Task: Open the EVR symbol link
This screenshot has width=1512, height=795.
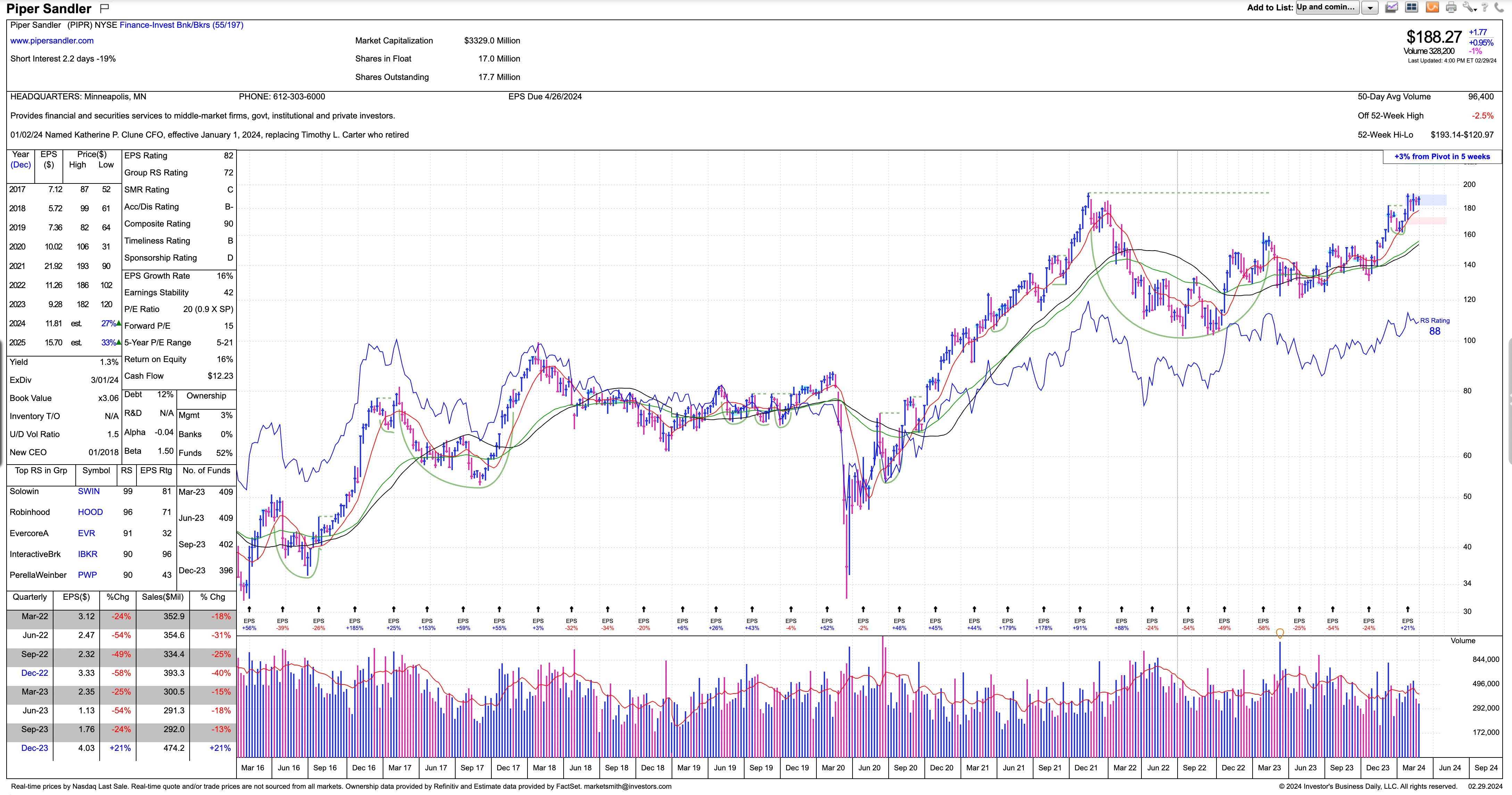Action: tap(86, 533)
